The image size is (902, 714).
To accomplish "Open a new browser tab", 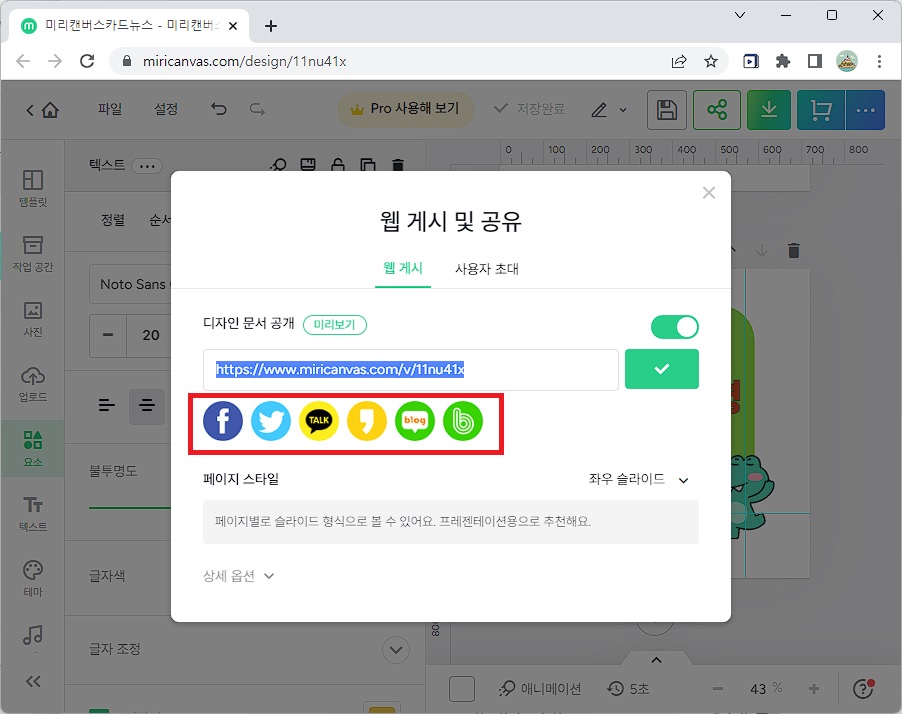I will click(271, 26).
